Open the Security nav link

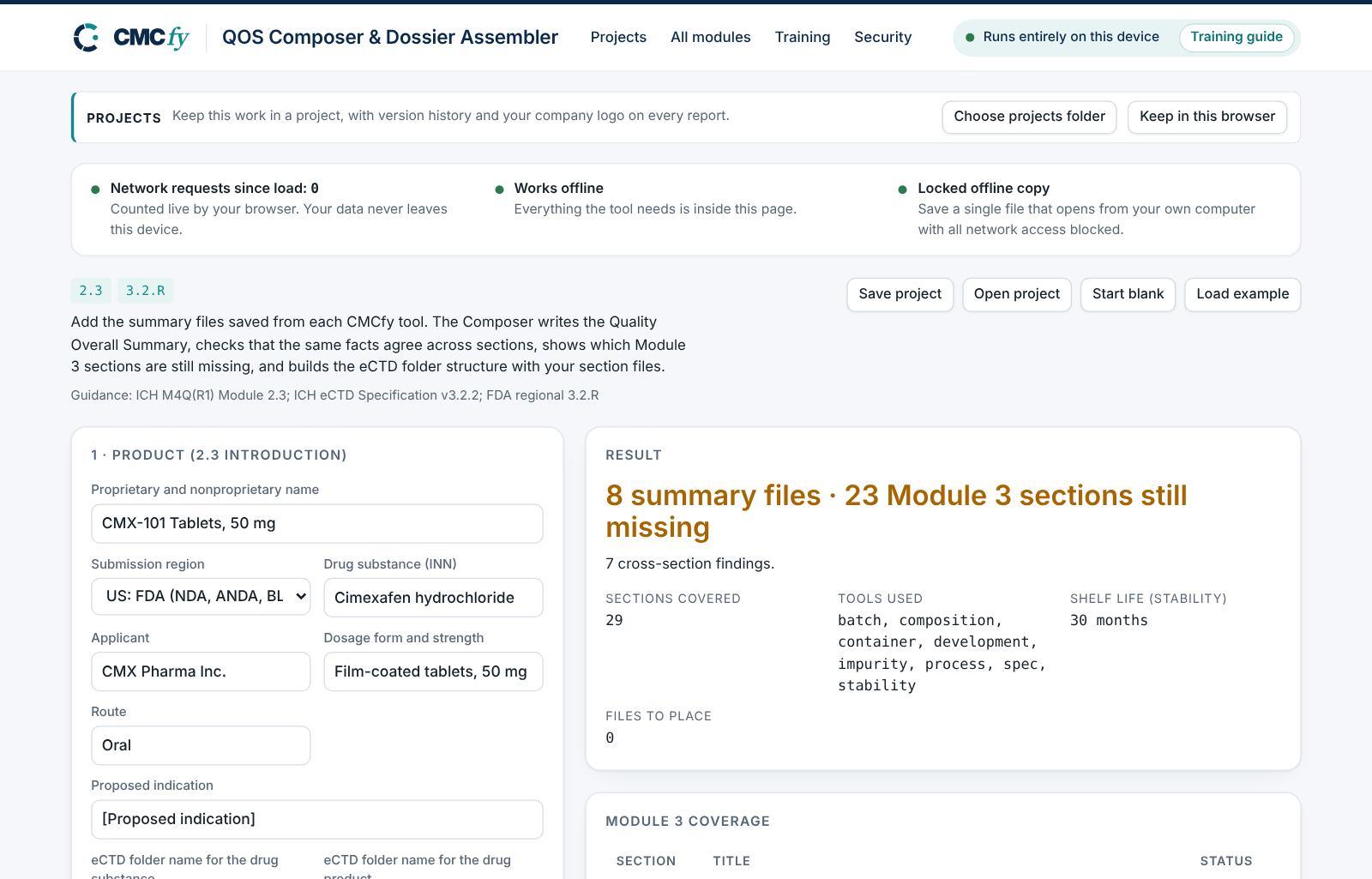(882, 37)
